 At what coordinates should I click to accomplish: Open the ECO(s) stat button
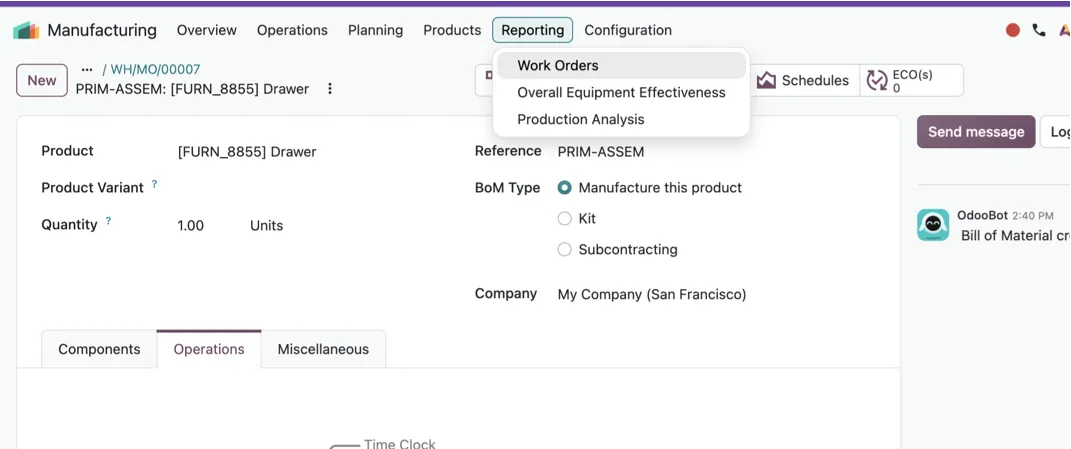click(x=911, y=81)
